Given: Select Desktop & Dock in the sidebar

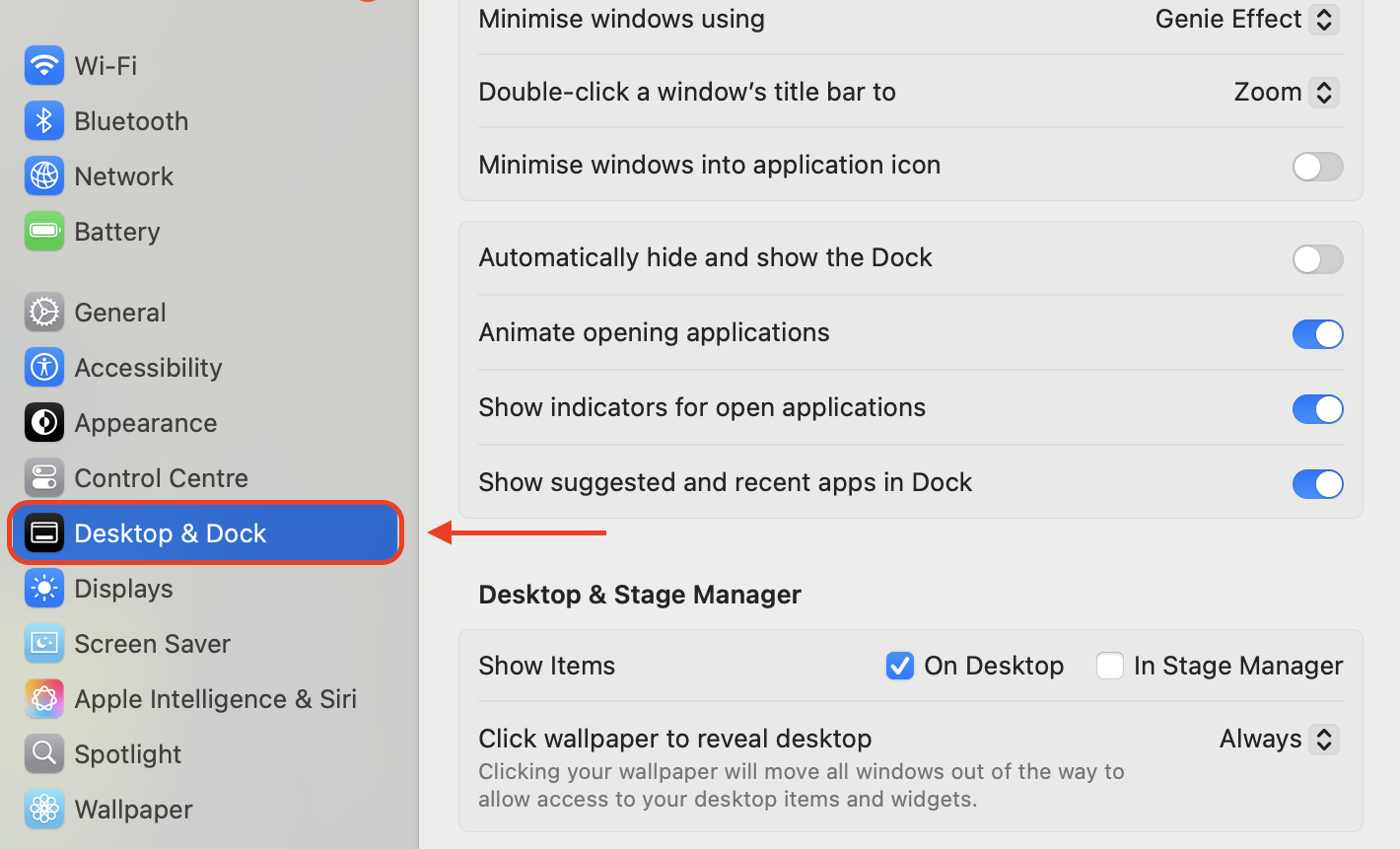Looking at the screenshot, I should coord(170,532).
